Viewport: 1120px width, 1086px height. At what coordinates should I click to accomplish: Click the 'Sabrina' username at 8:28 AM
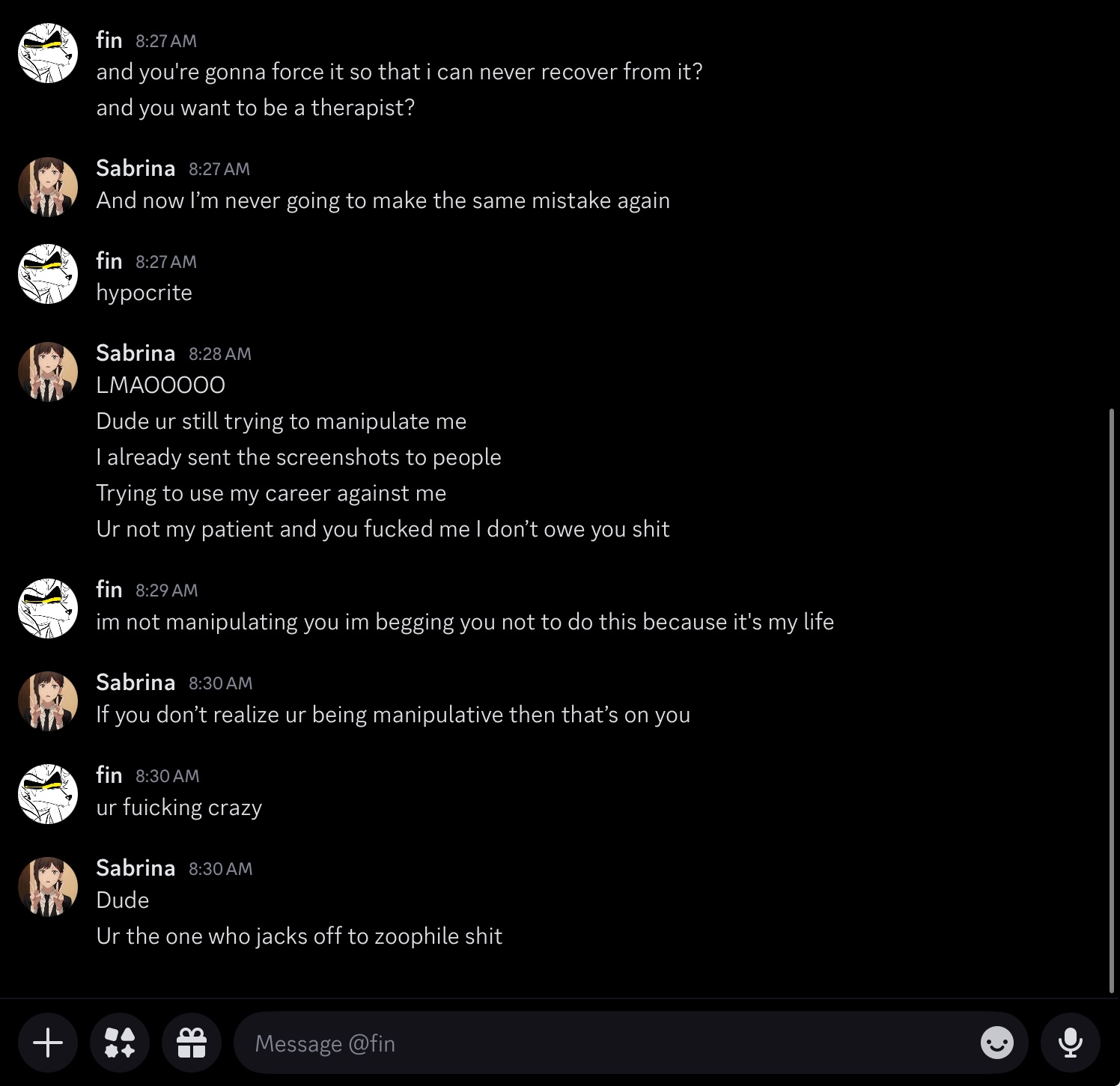pyautogui.click(x=136, y=353)
